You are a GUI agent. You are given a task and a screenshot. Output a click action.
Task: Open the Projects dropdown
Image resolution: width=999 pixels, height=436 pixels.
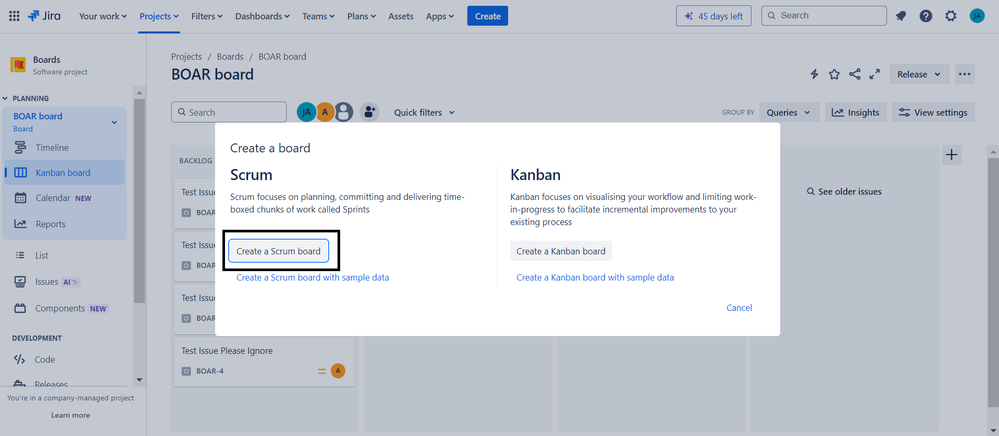coord(159,17)
